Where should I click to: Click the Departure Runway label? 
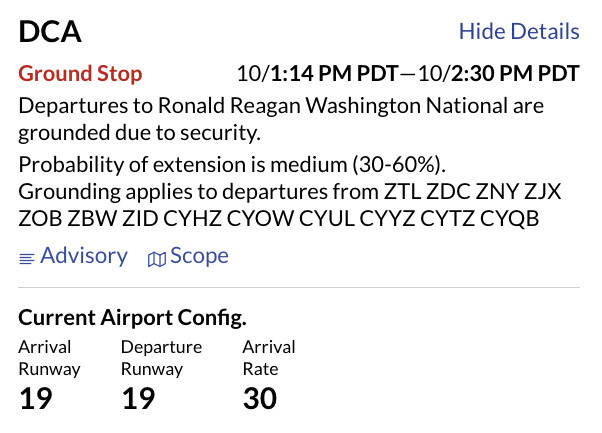pos(161,358)
